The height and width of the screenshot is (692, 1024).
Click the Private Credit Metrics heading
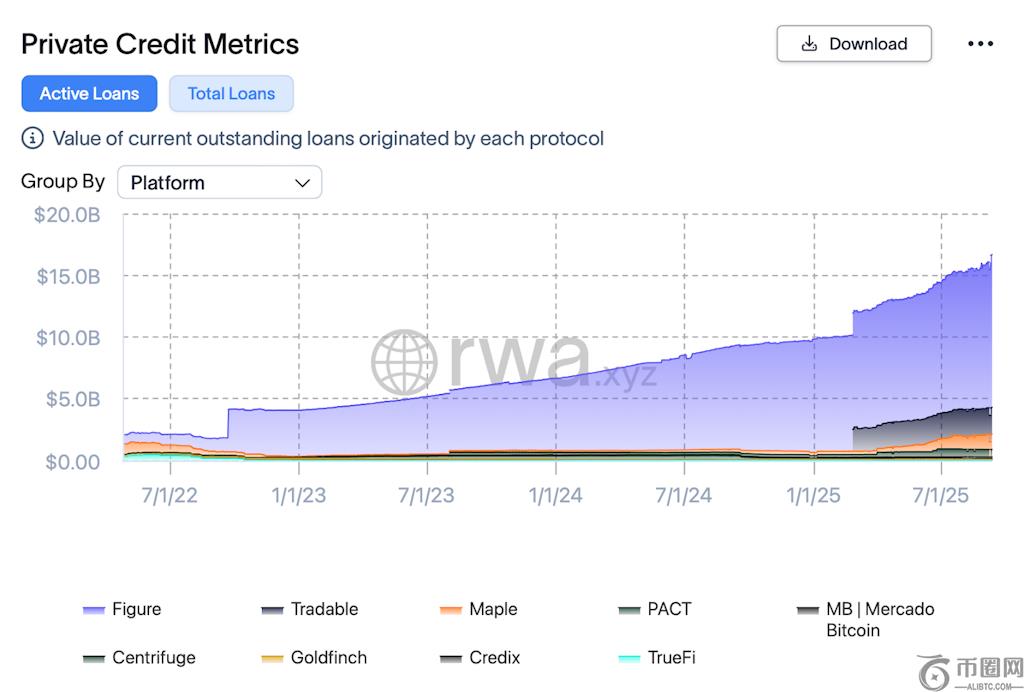(x=160, y=44)
